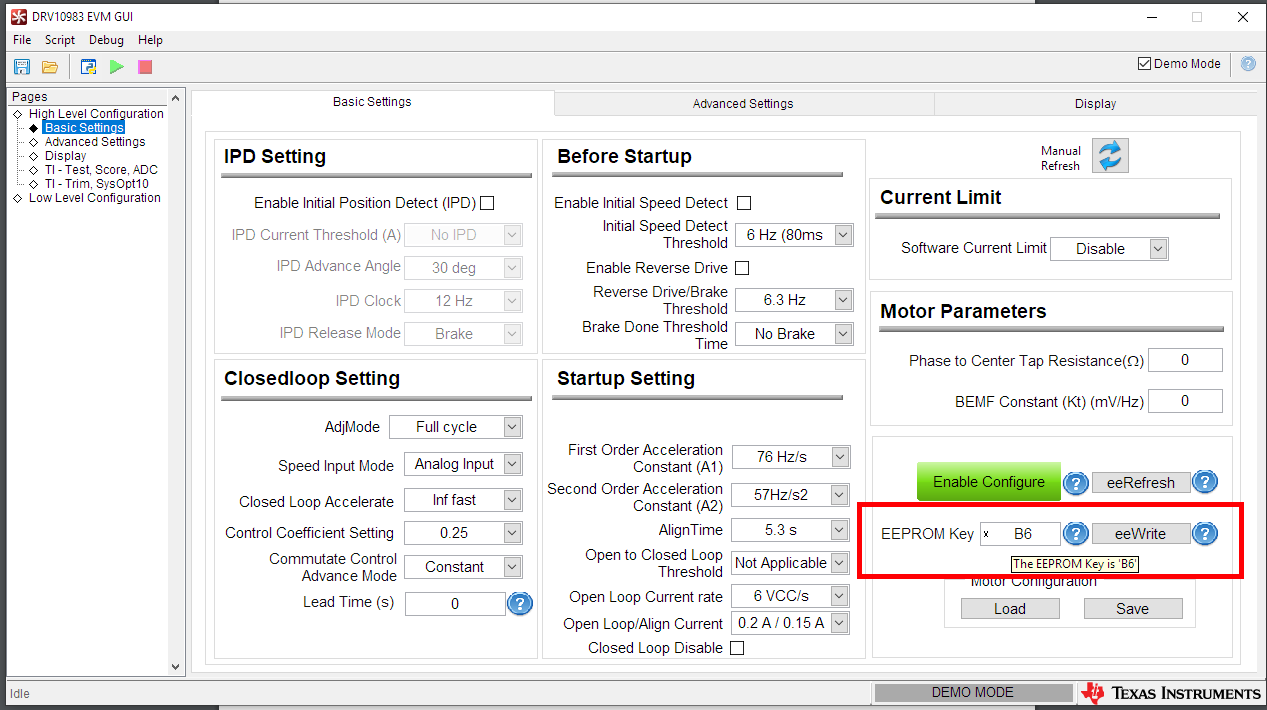
Task: Tick the Closed Loop Disable checkbox
Action: (x=737, y=648)
